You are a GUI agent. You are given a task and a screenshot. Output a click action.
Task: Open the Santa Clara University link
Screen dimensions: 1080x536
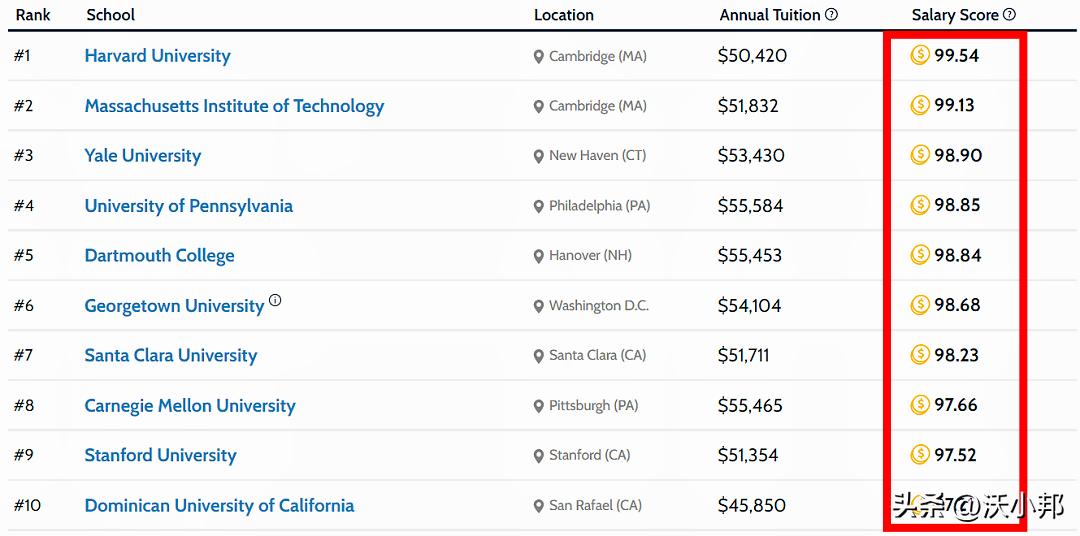point(171,356)
